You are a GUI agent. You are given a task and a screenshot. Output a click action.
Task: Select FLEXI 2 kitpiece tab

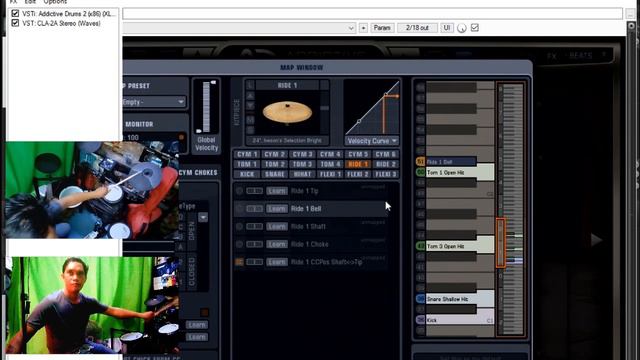pyautogui.click(x=358, y=174)
